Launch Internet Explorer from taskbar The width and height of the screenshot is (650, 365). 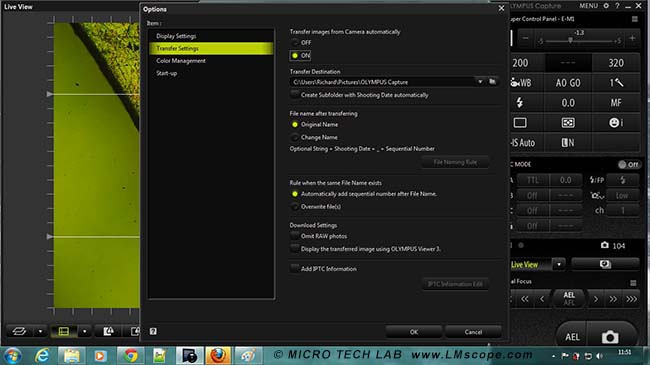42,356
